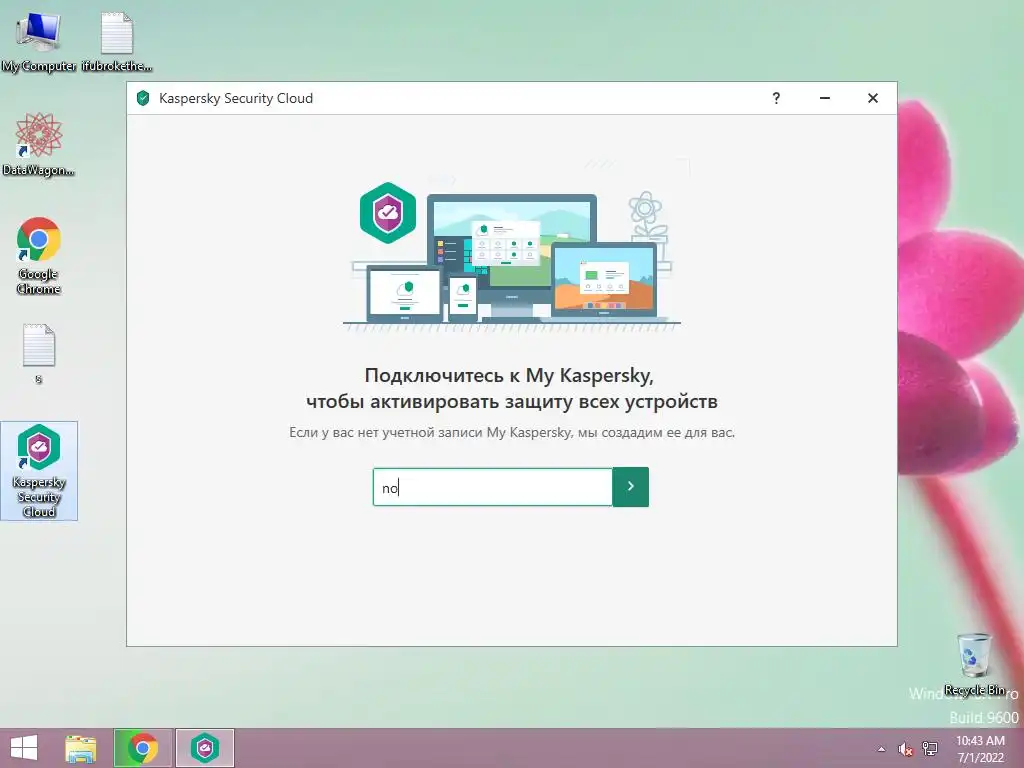Select the Recycle Bin icon
Screen dimensions: 1024x768
tap(974, 664)
